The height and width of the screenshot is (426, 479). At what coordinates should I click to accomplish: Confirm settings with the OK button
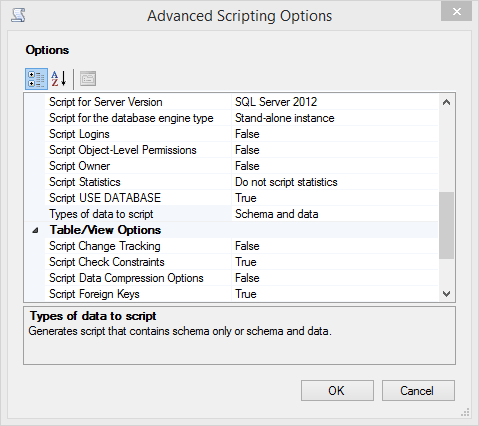tap(337, 390)
